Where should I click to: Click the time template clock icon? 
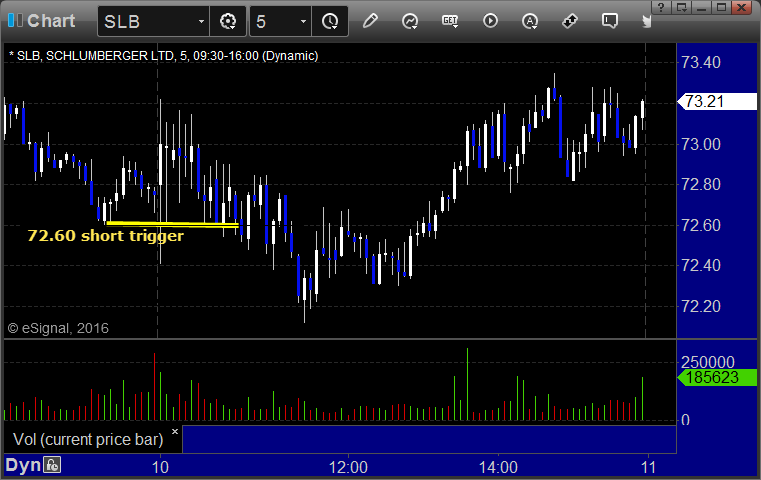[330, 21]
